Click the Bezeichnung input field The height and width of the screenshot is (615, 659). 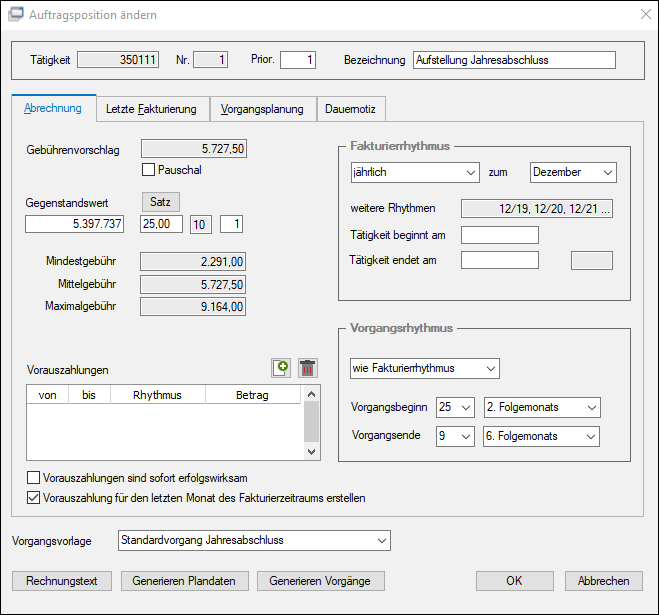(514, 60)
